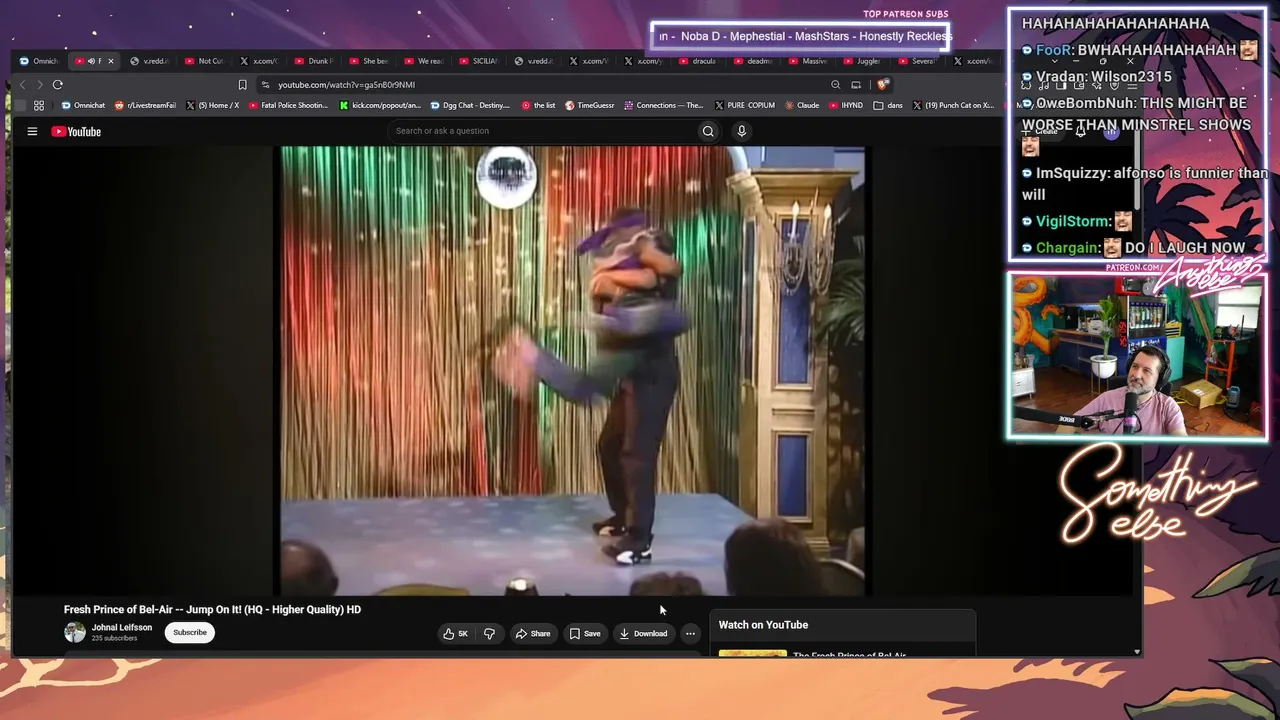The image size is (1280, 720).
Task: Open the r/LivestreamFail bookmark
Action: pyautogui.click(x=145, y=105)
